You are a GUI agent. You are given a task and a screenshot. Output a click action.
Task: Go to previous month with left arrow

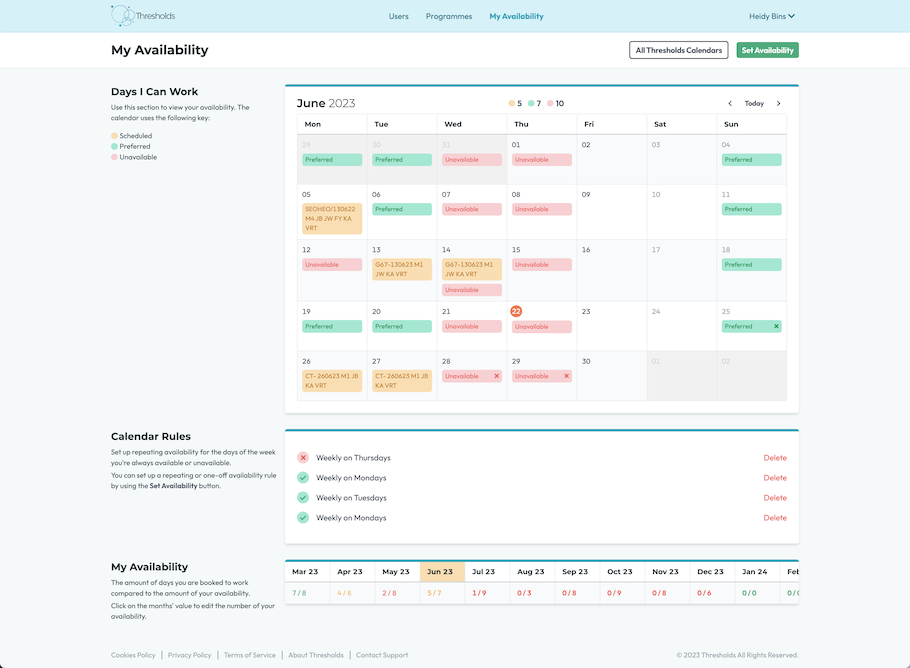point(730,103)
